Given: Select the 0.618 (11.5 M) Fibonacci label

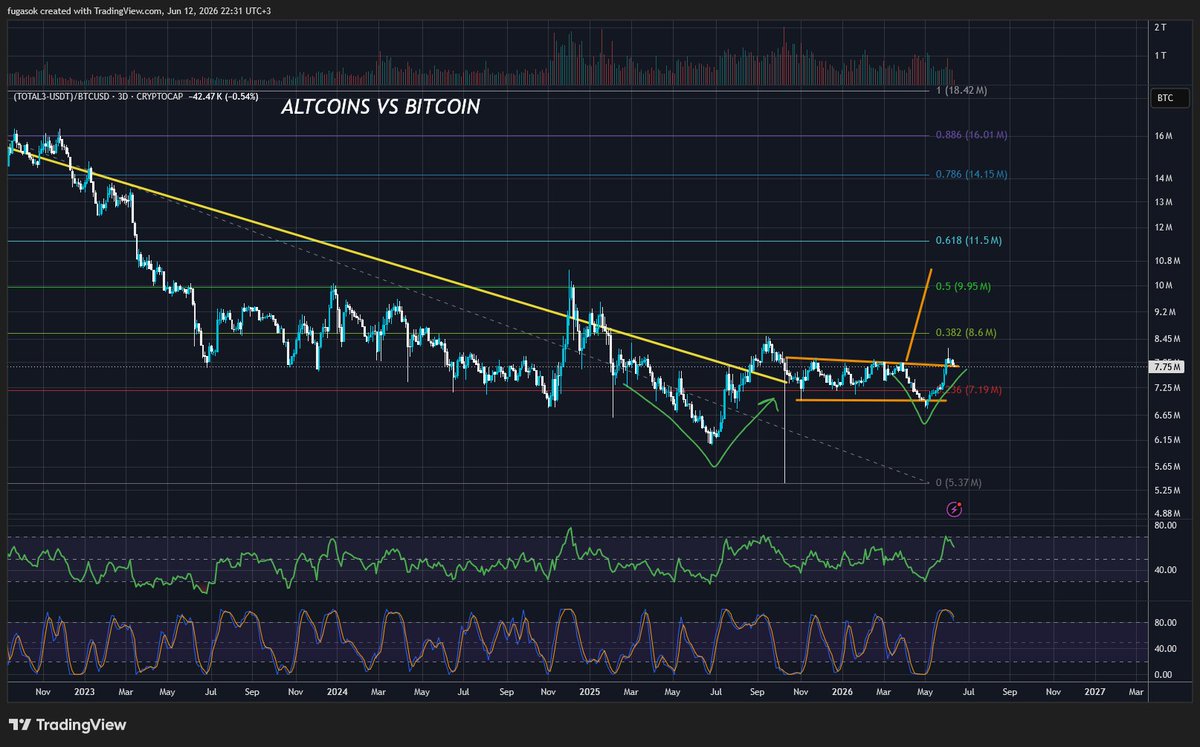Looking at the screenshot, I should click(969, 241).
